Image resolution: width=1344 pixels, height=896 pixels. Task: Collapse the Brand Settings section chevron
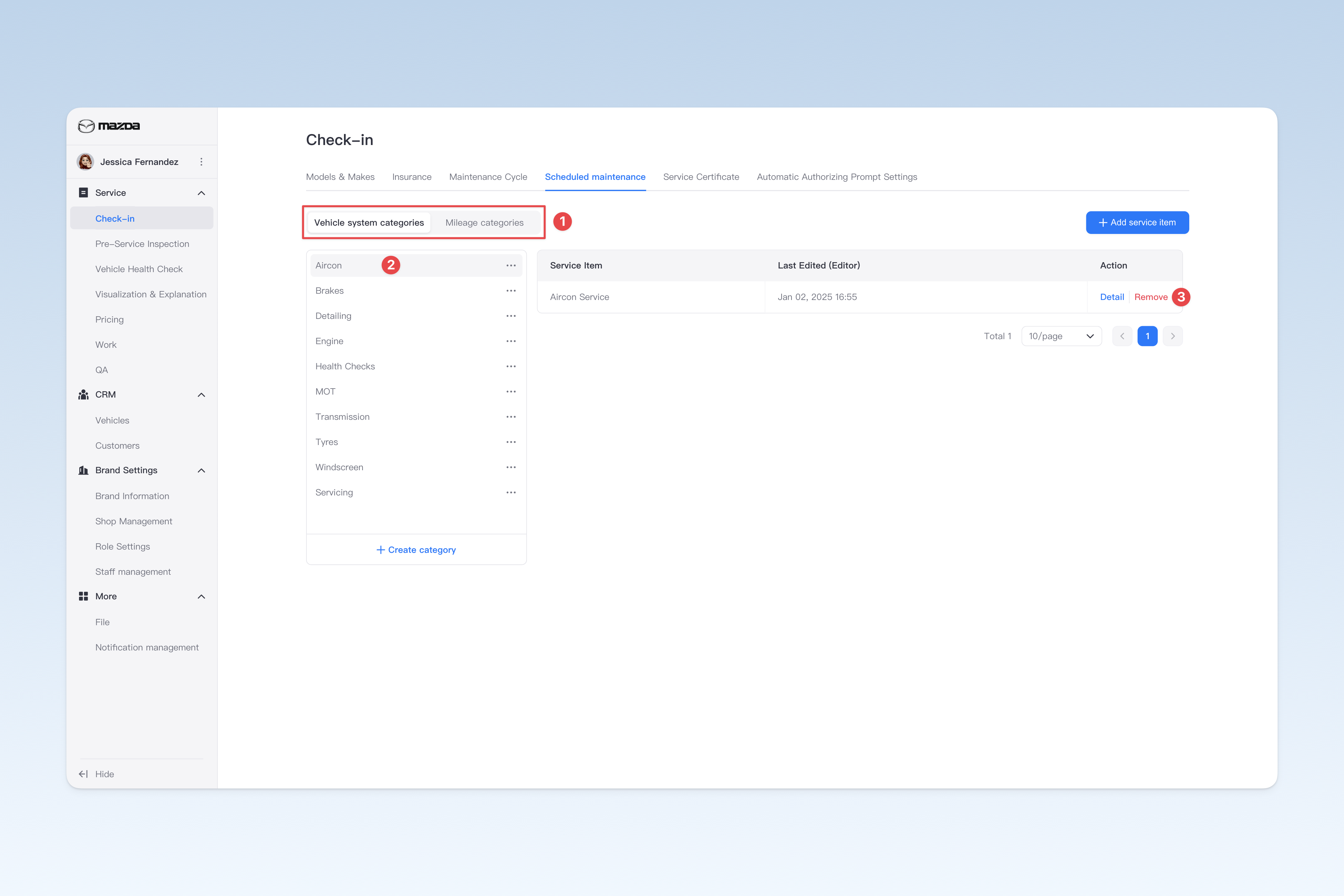pyautogui.click(x=201, y=470)
